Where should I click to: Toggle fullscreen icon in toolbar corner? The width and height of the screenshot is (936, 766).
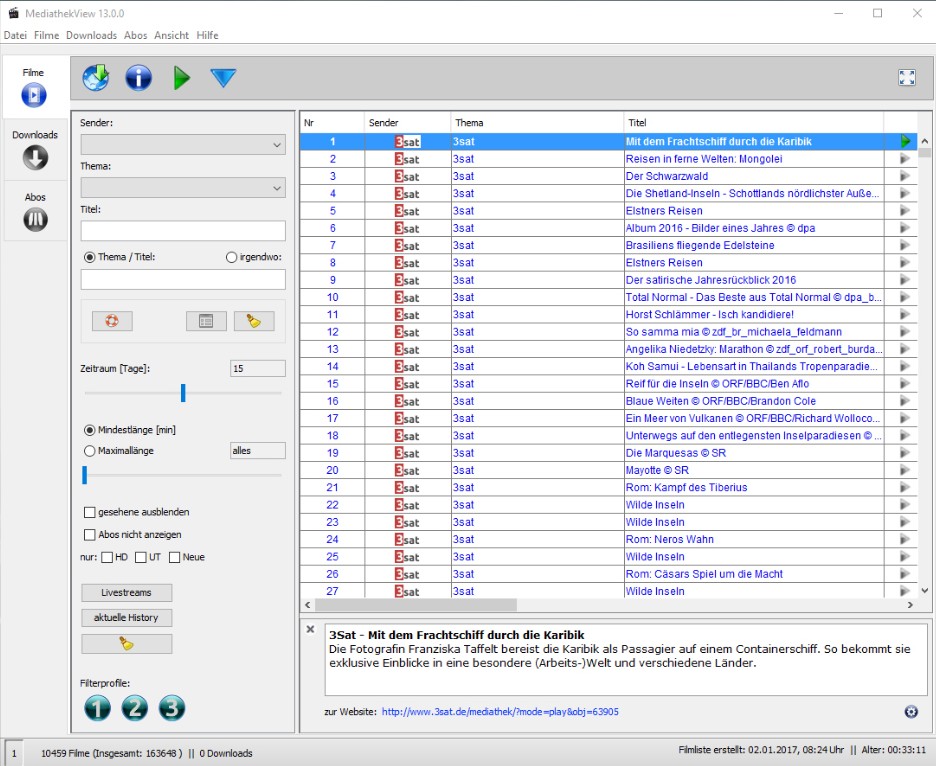[x=907, y=77]
